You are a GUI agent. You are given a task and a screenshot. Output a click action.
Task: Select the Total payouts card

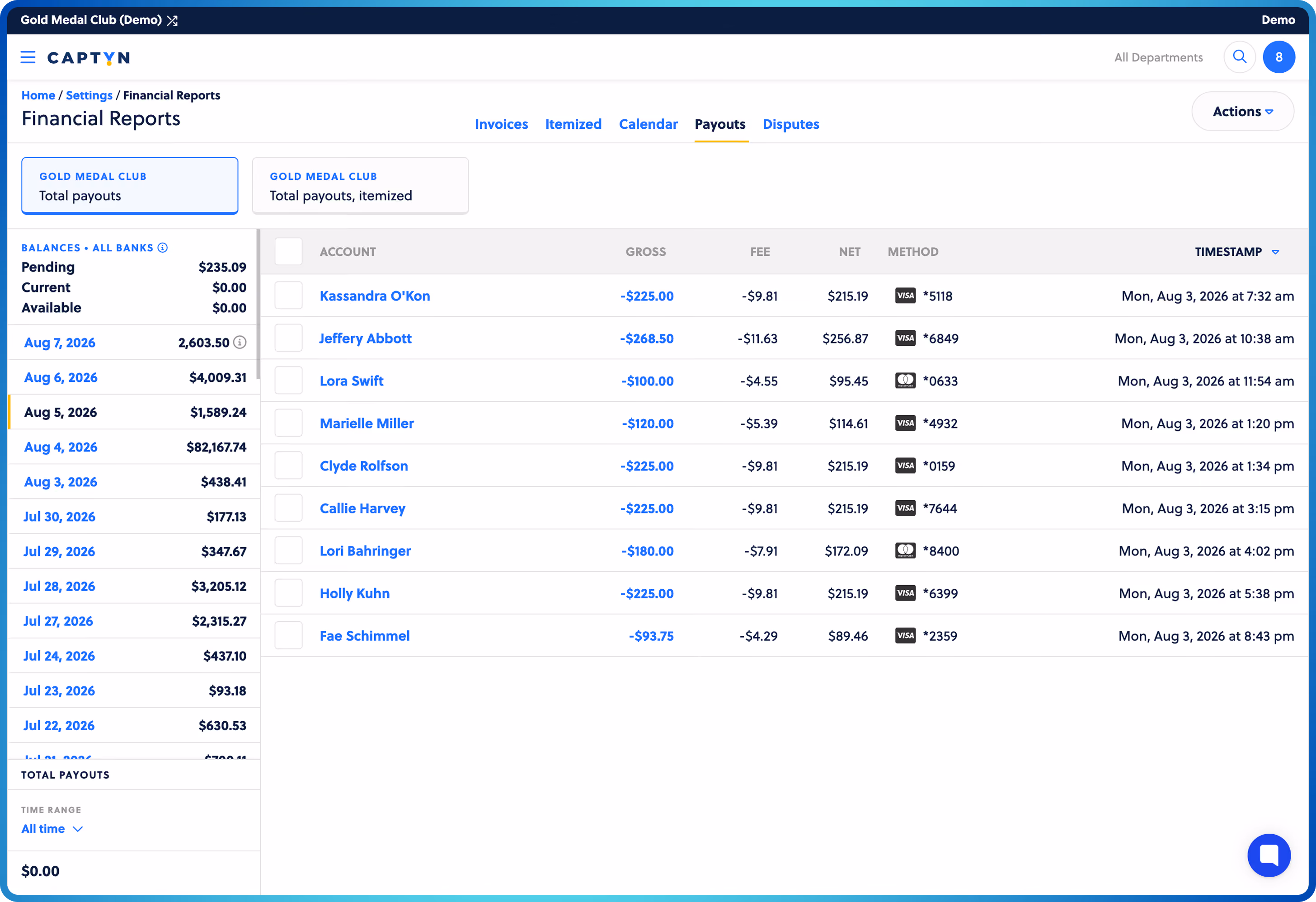pos(130,186)
